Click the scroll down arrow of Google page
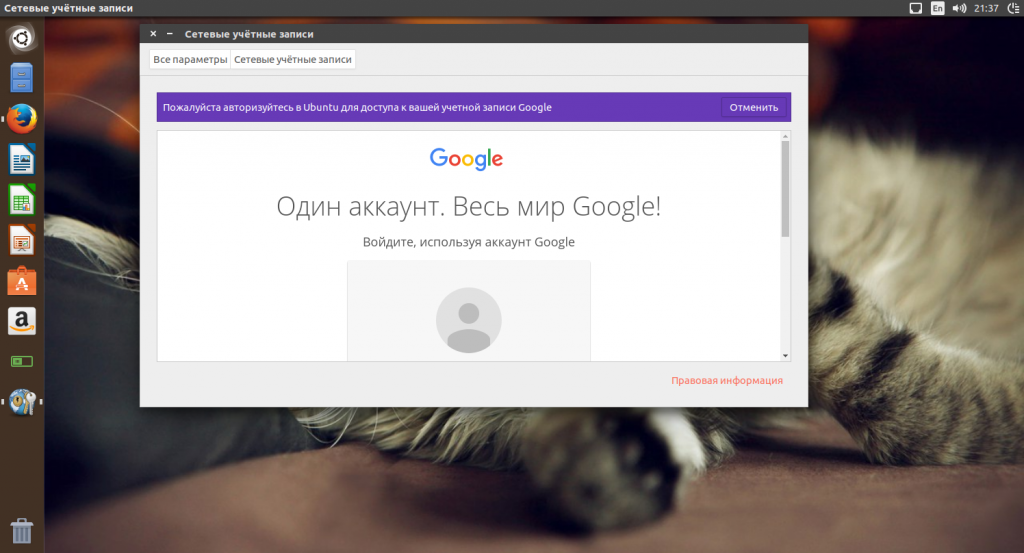1024x553 pixels. (x=785, y=355)
